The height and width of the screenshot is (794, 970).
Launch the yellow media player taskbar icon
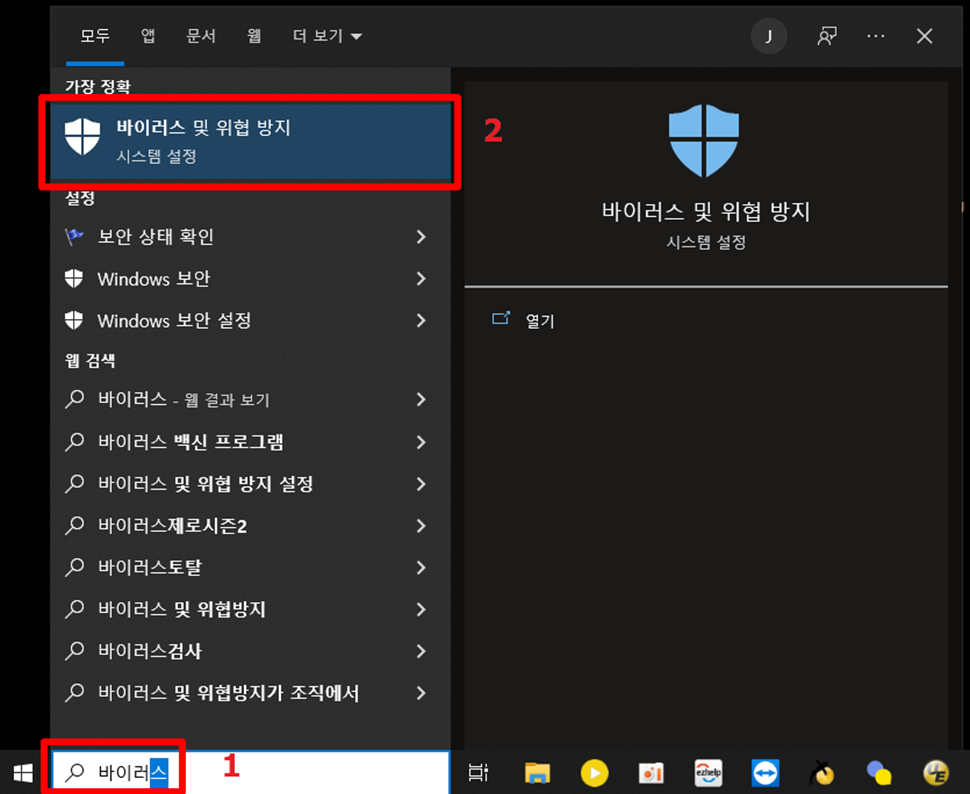(x=594, y=773)
